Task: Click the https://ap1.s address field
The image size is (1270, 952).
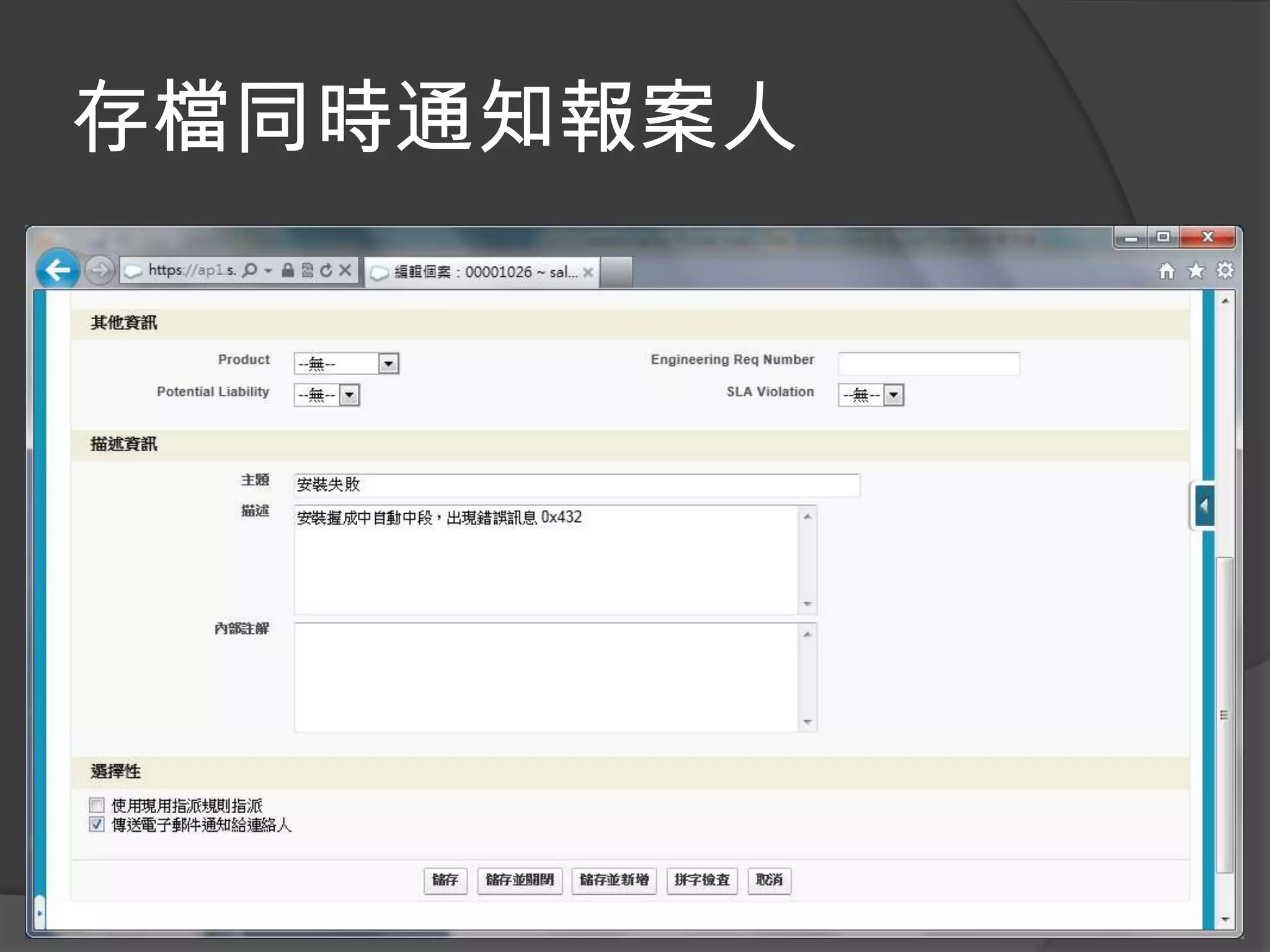Action: 192,270
